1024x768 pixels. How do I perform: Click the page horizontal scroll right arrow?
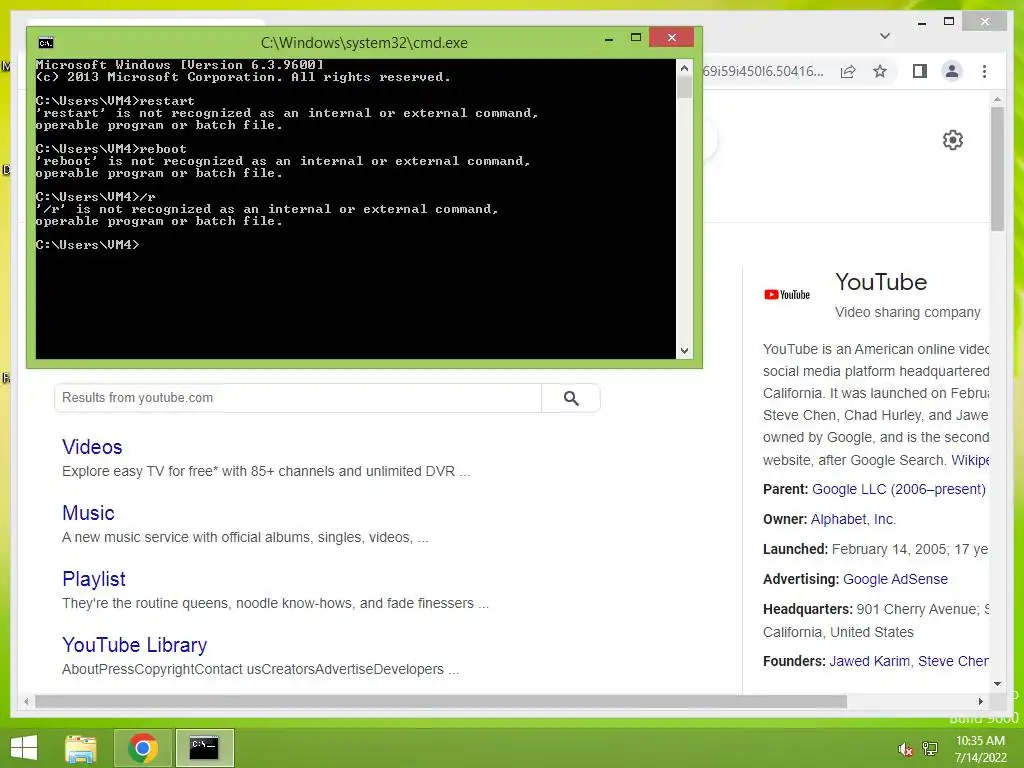click(980, 701)
